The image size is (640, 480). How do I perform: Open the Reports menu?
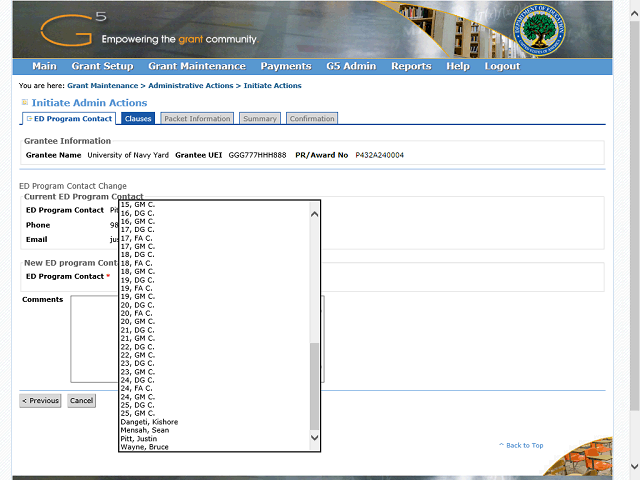(411, 66)
